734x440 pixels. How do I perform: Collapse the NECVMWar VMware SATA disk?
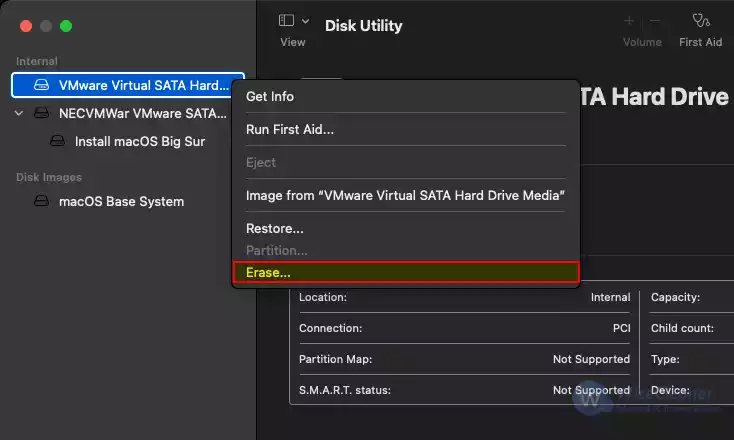19,113
